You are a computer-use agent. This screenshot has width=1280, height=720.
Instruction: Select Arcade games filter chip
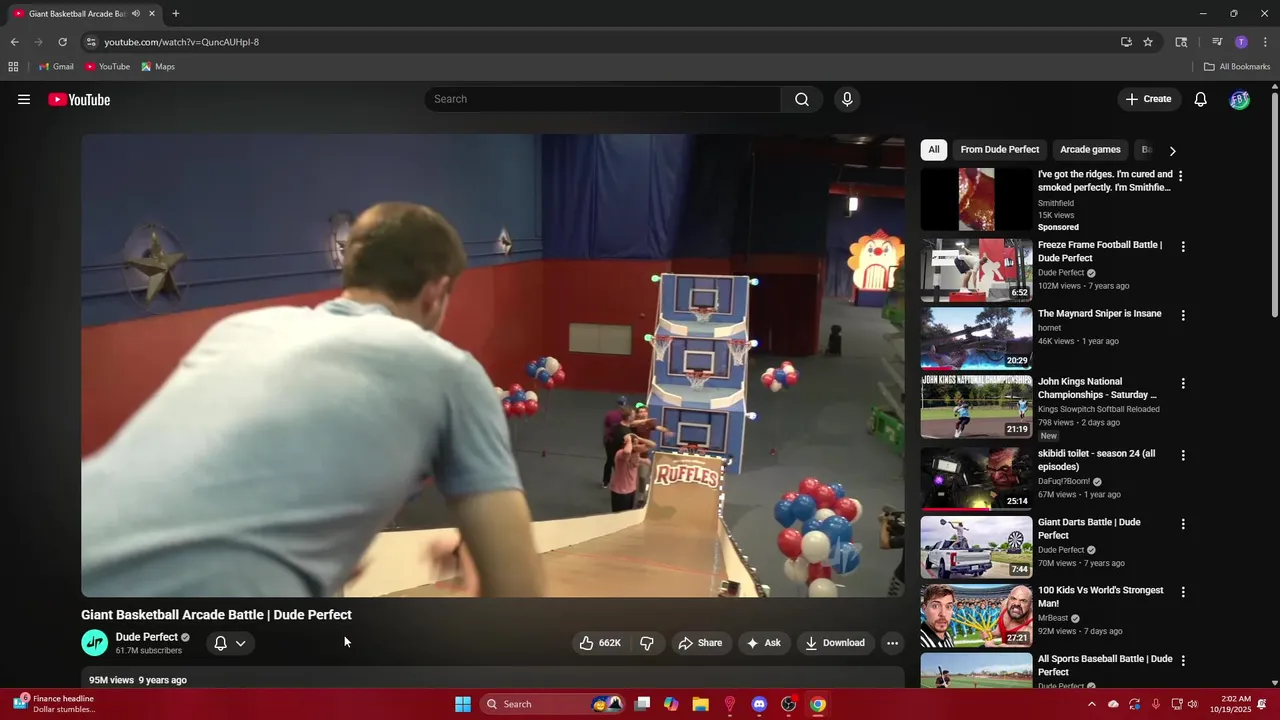pos(1090,150)
